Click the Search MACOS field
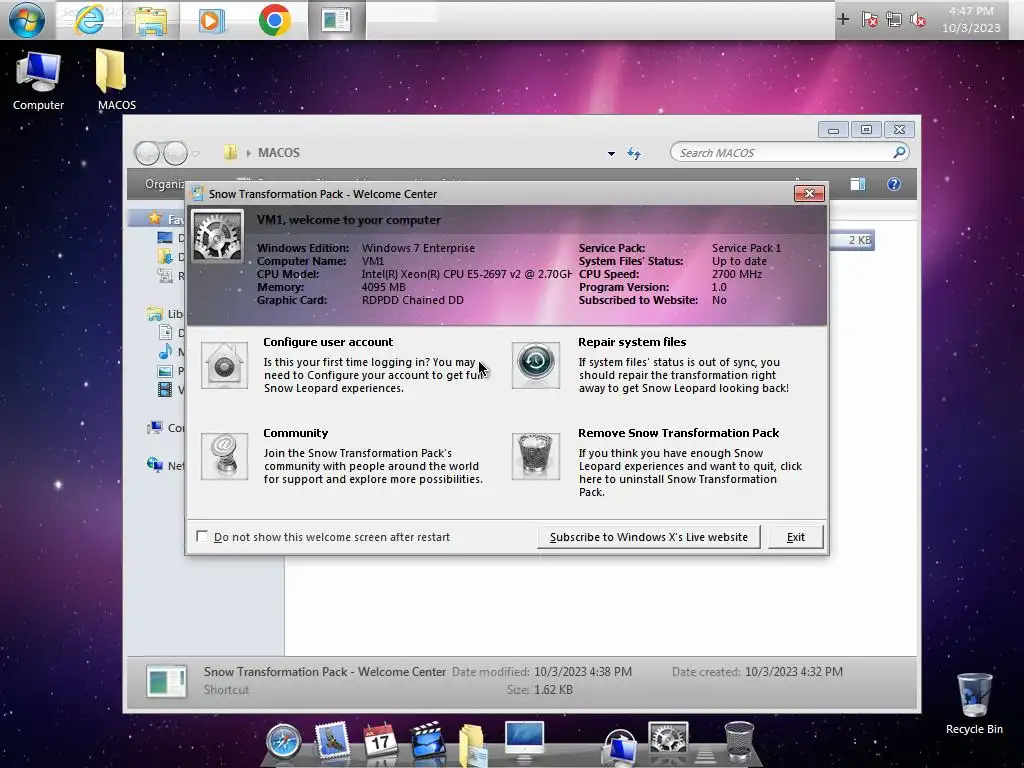Screen dimensions: 1024x768 point(789,152)
